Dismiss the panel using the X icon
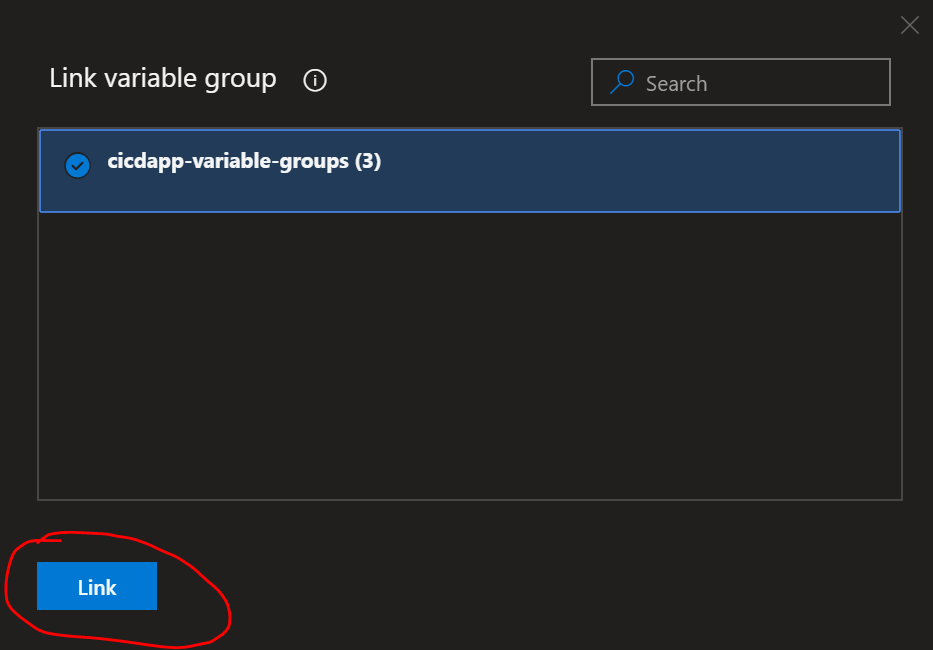Image resolution: width=933 pixels, height=650 pixels. (909, 26)
